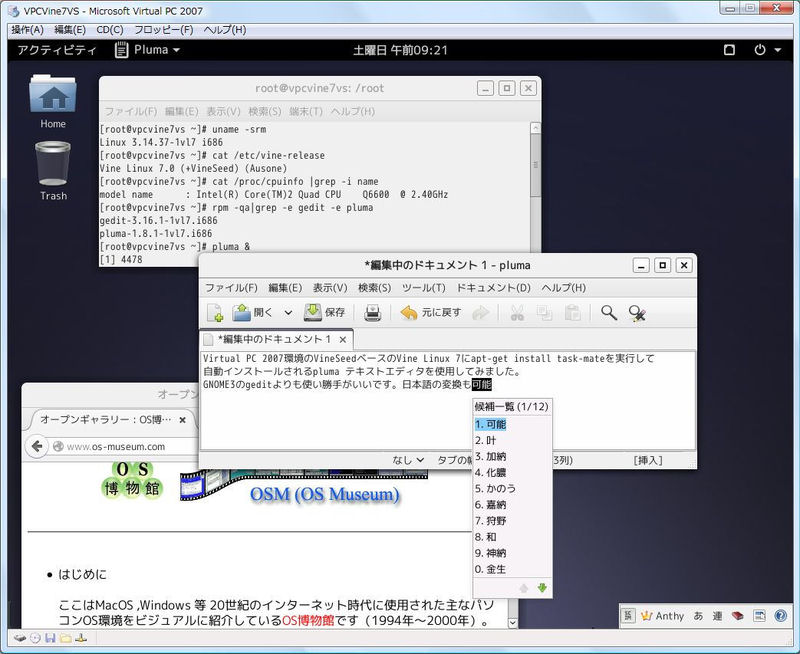Click the Cut scissors icon in Pluma

(x=517, y=313)
